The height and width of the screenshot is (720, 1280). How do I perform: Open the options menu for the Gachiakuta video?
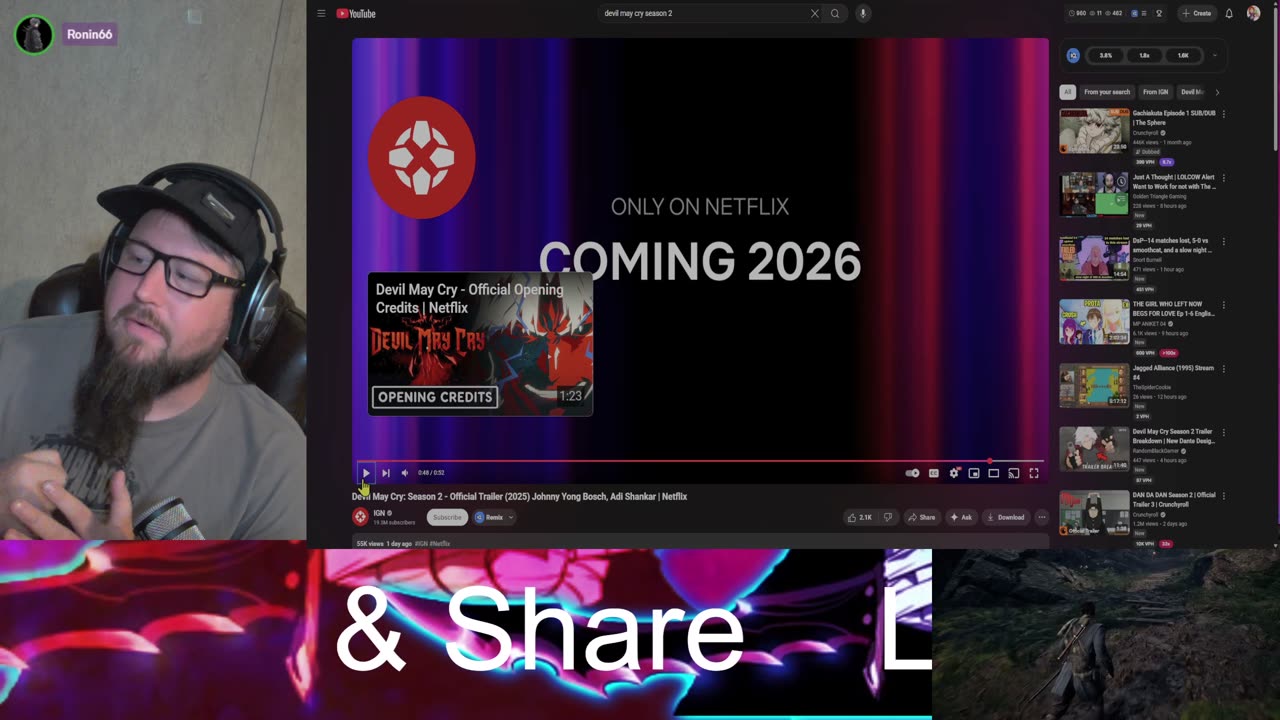(1224, 114)
